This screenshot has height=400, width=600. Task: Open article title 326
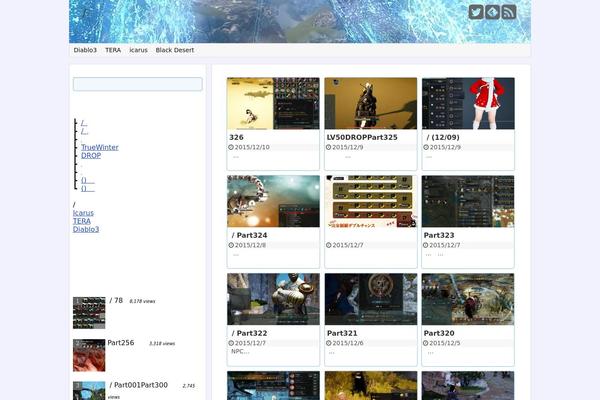pos(236,137)
